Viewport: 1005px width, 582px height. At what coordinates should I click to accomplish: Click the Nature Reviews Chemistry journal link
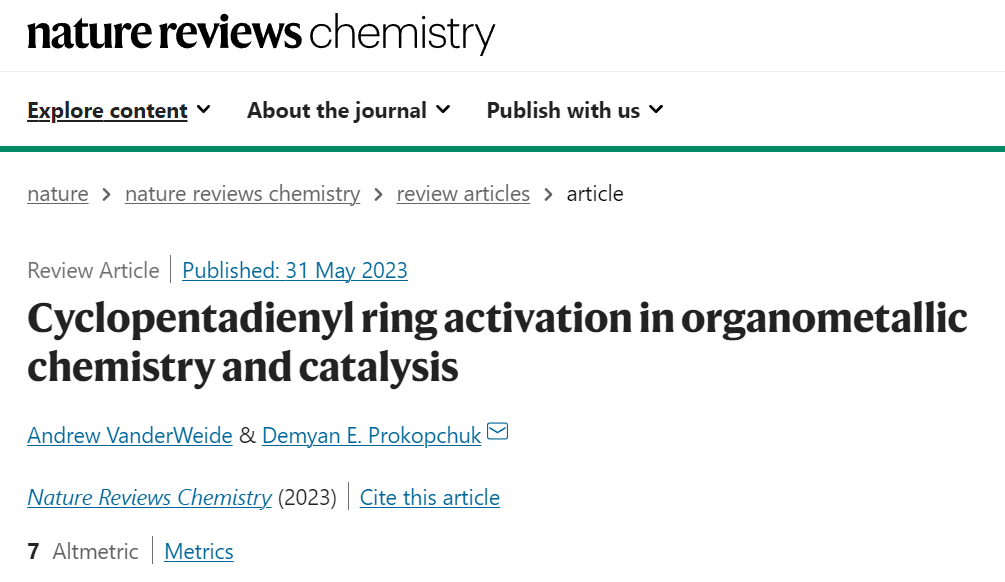pos(149,497)
